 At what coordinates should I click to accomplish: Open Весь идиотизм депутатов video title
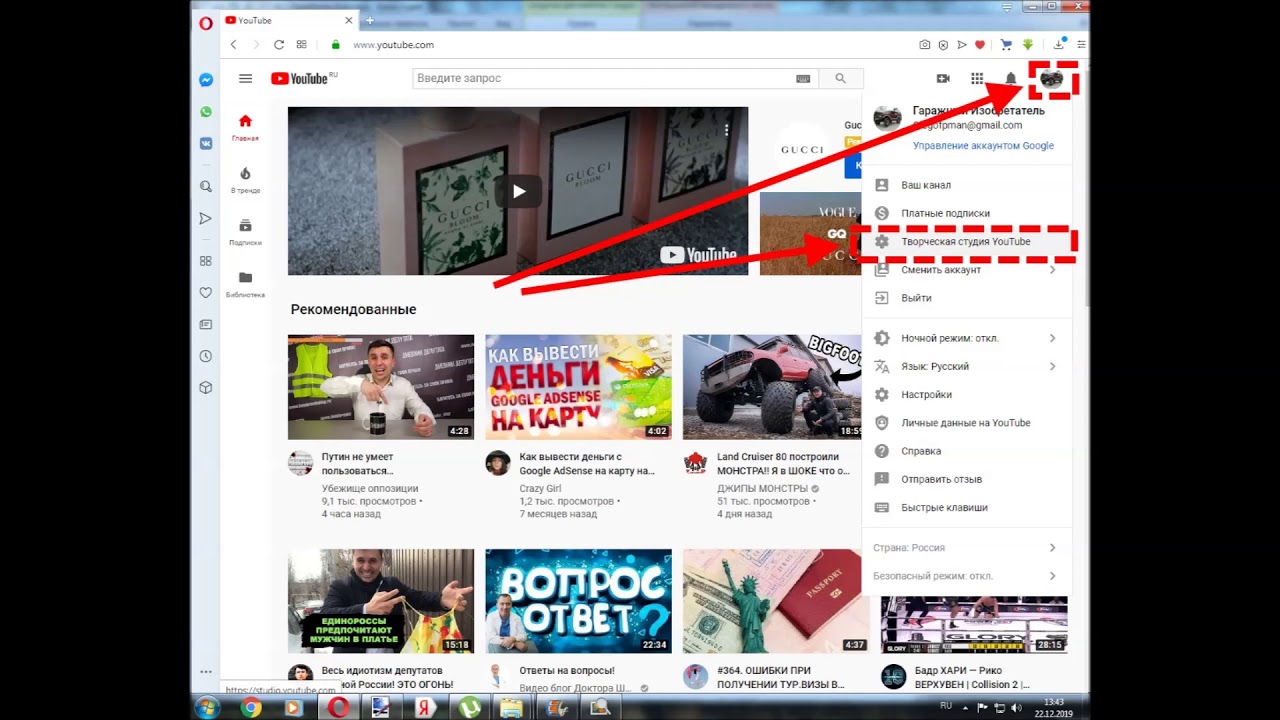[x=387, y=677]
